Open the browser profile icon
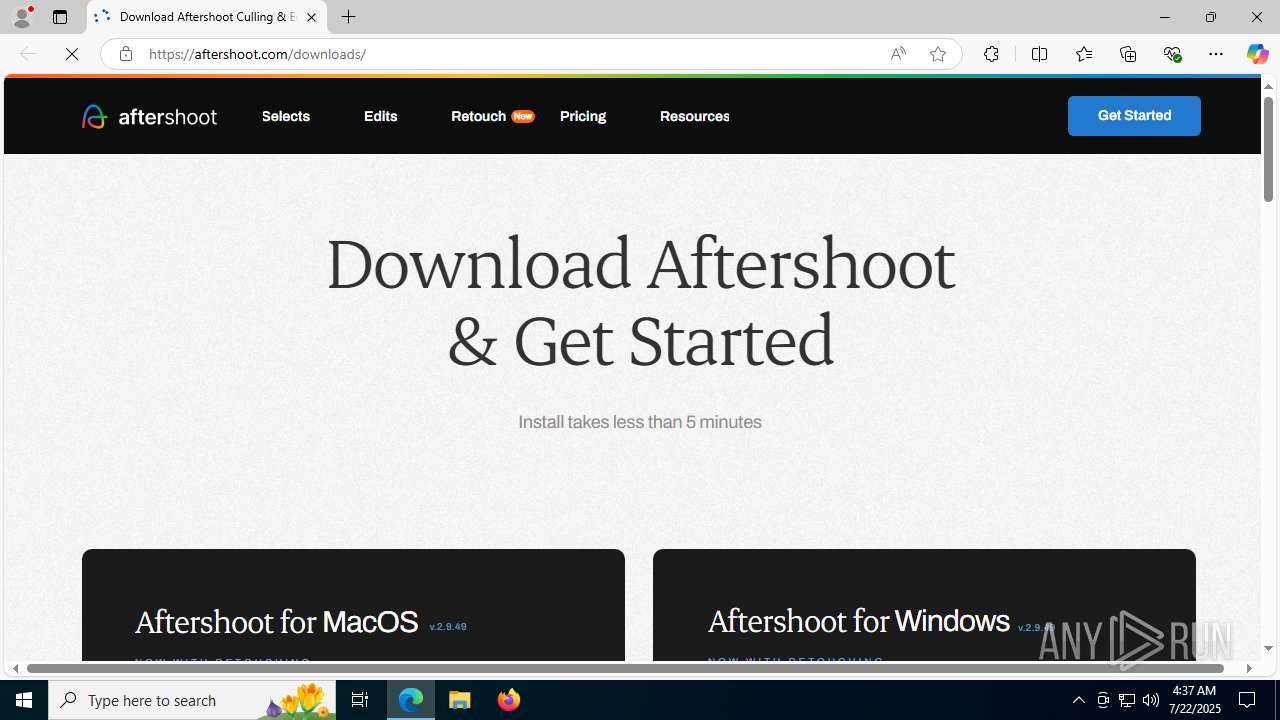This screenshot has width=1280, height=720. click(22, 17)
